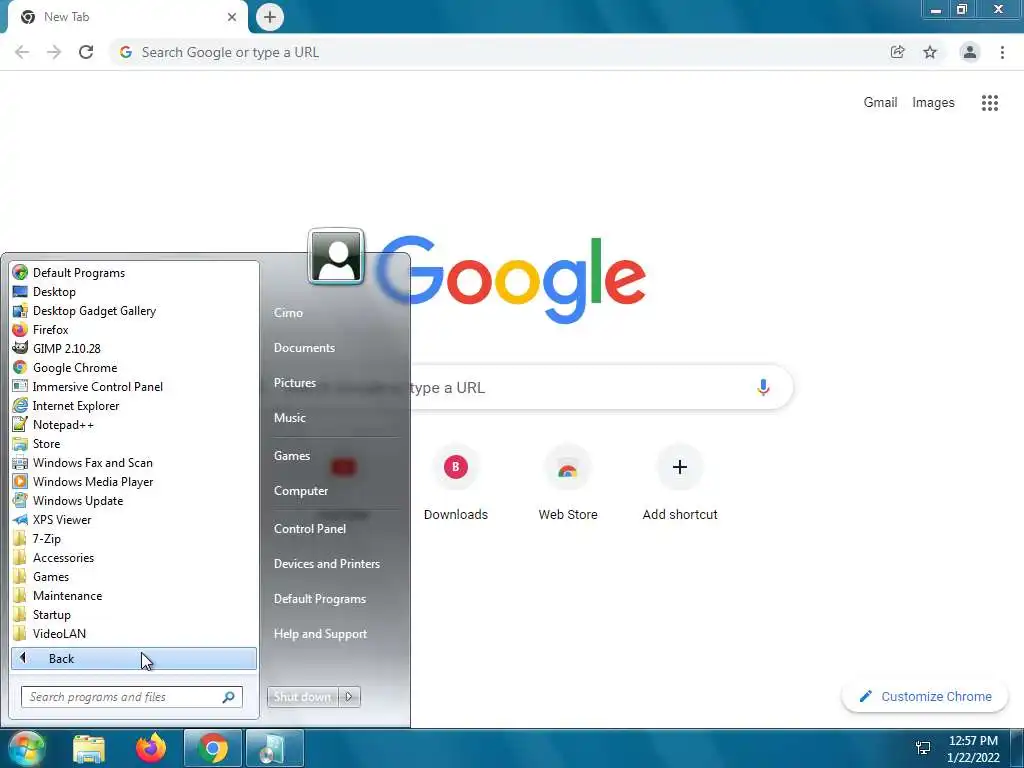
Task: Click the user account picture in Start menu
Action: [336, 257]
